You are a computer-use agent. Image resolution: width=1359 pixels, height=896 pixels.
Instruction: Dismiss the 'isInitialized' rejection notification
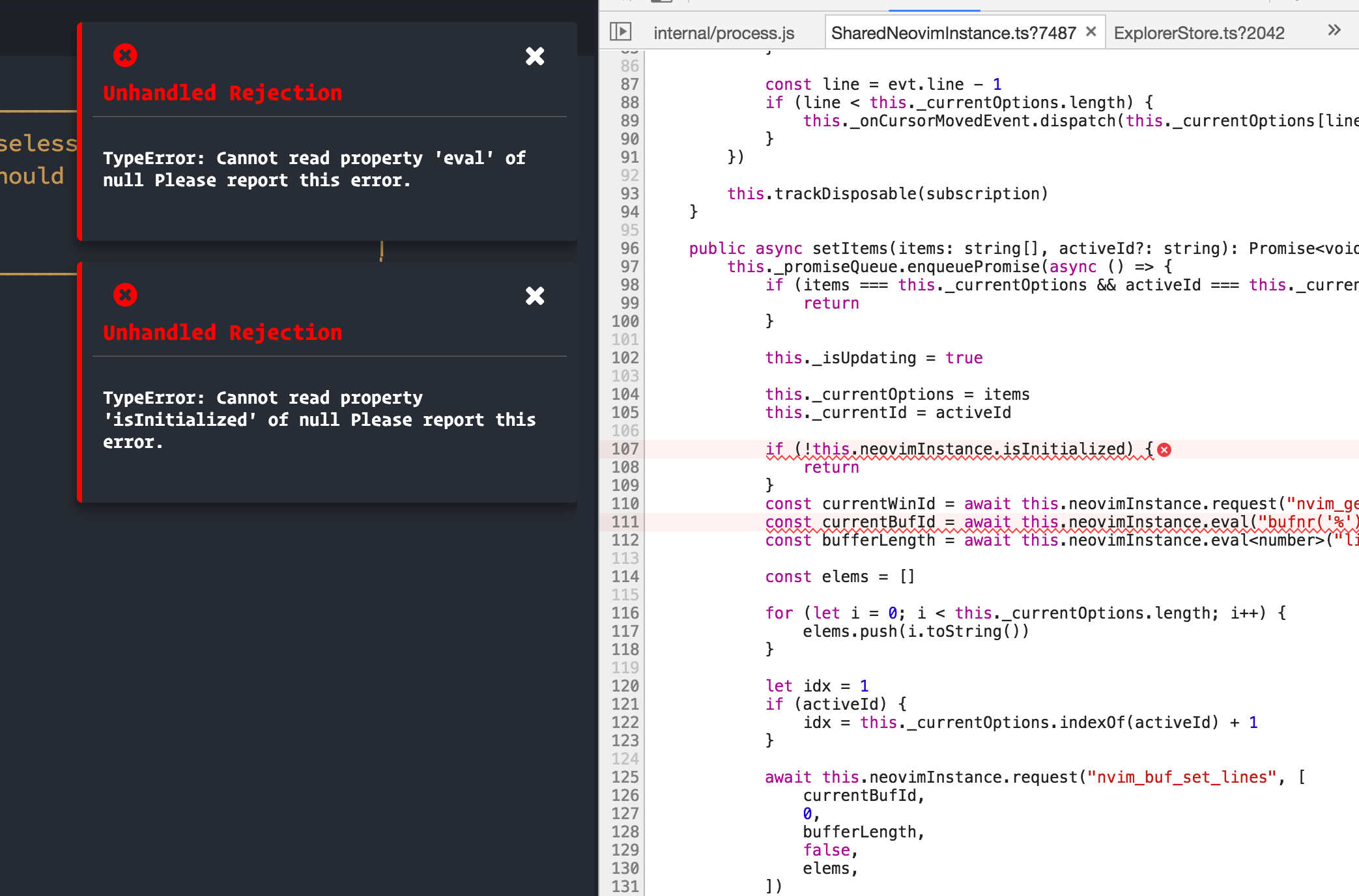534,296
